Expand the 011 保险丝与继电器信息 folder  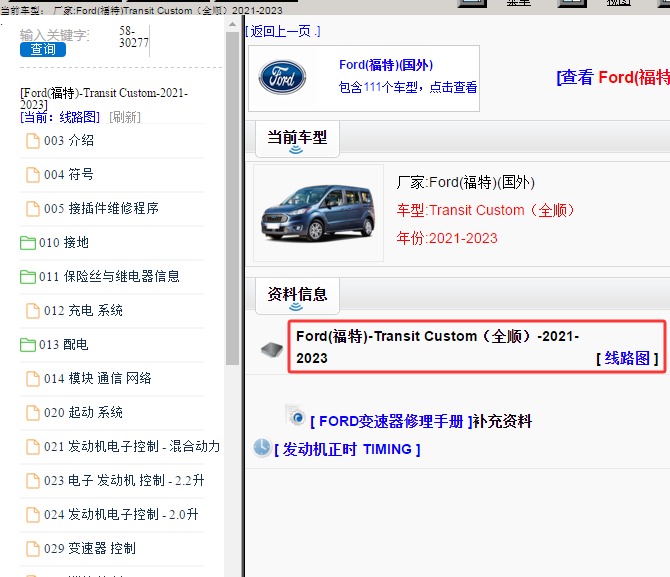pyautogui.click(x=28, y=277)
